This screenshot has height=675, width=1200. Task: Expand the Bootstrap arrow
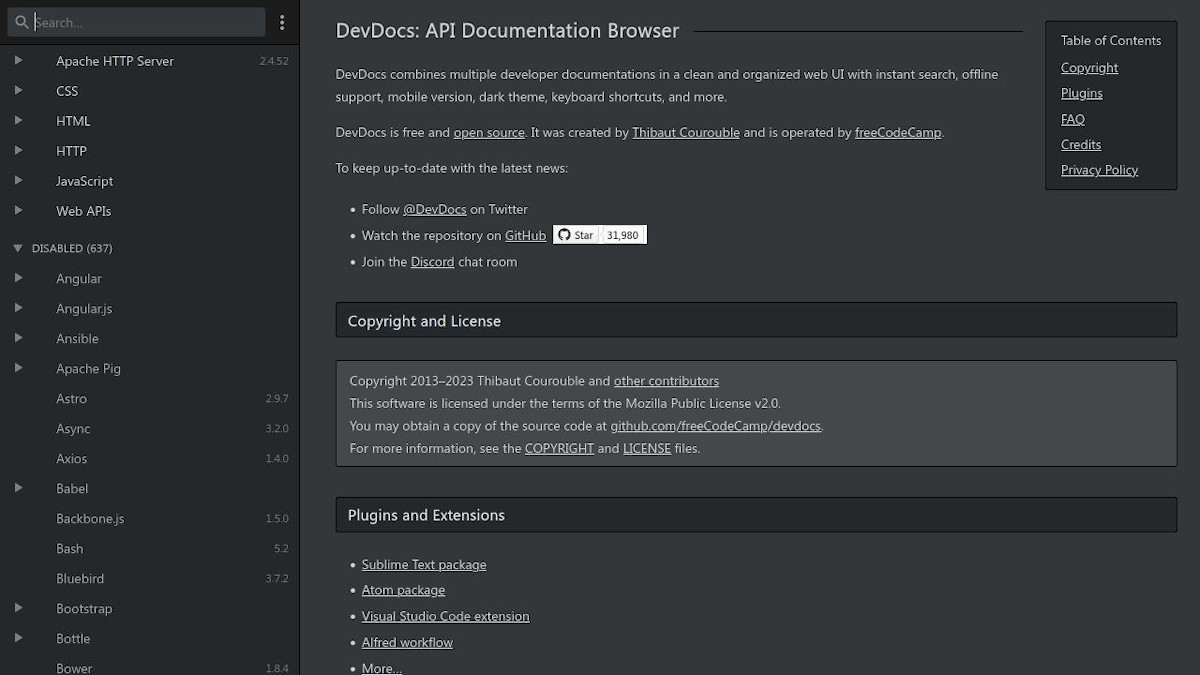18,608
